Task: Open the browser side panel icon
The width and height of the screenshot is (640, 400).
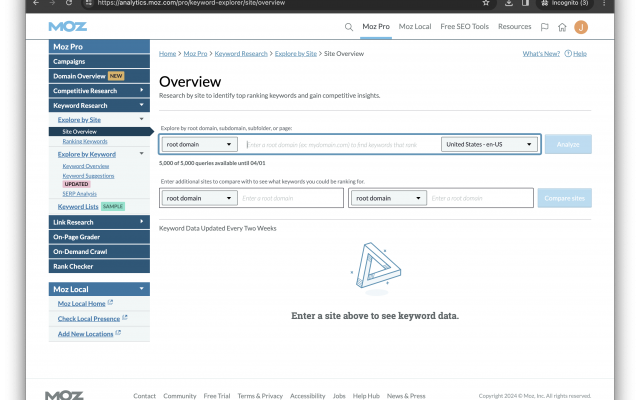Action: [x=525, y=3]
